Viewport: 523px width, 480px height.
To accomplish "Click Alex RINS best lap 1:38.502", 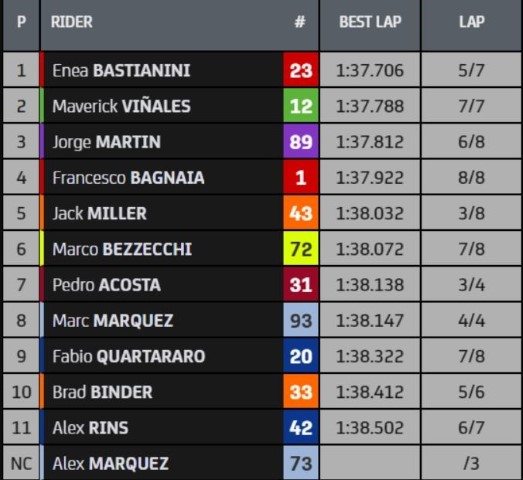I will pos(370,428).
